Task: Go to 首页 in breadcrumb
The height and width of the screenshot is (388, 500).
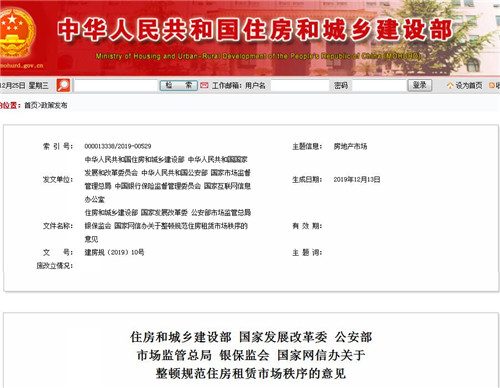Action: 31,105
